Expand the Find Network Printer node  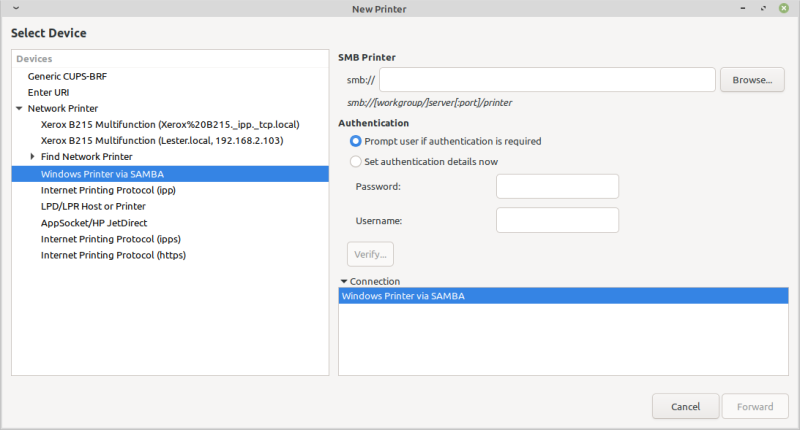tap(32, 157)
